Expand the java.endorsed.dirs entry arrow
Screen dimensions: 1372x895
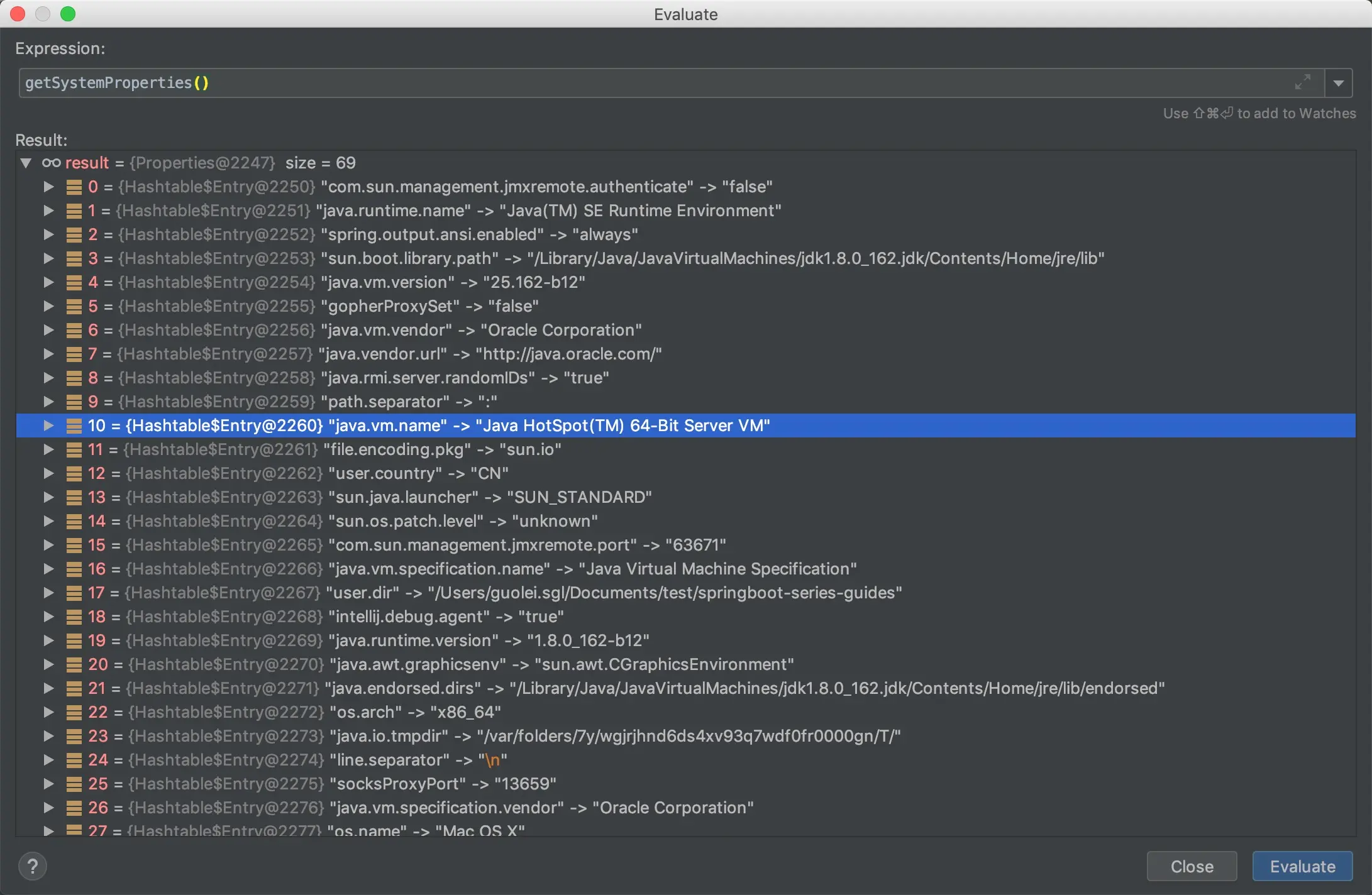click(x=48, y=688)
